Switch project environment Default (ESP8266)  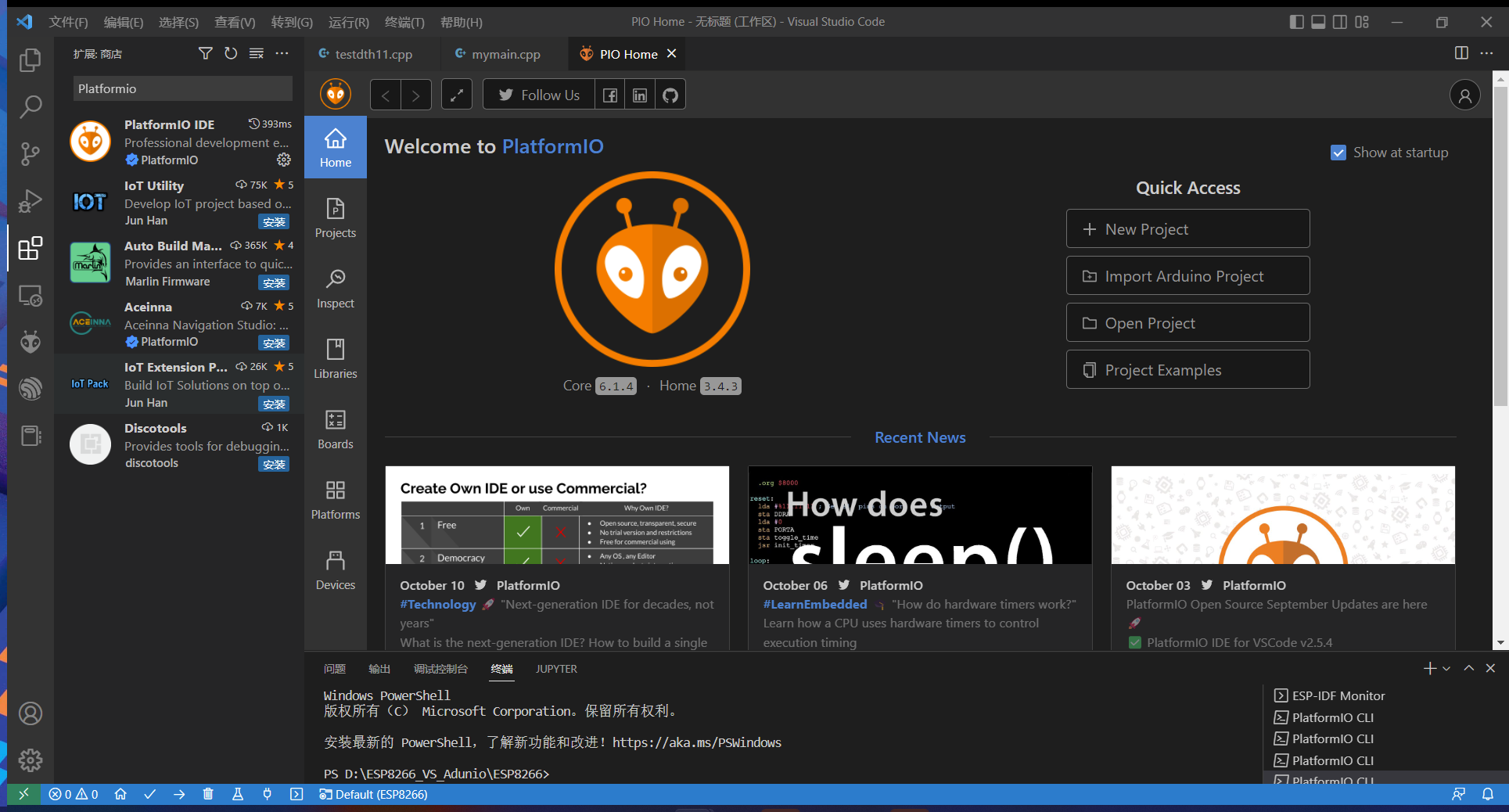pos(373,794)
